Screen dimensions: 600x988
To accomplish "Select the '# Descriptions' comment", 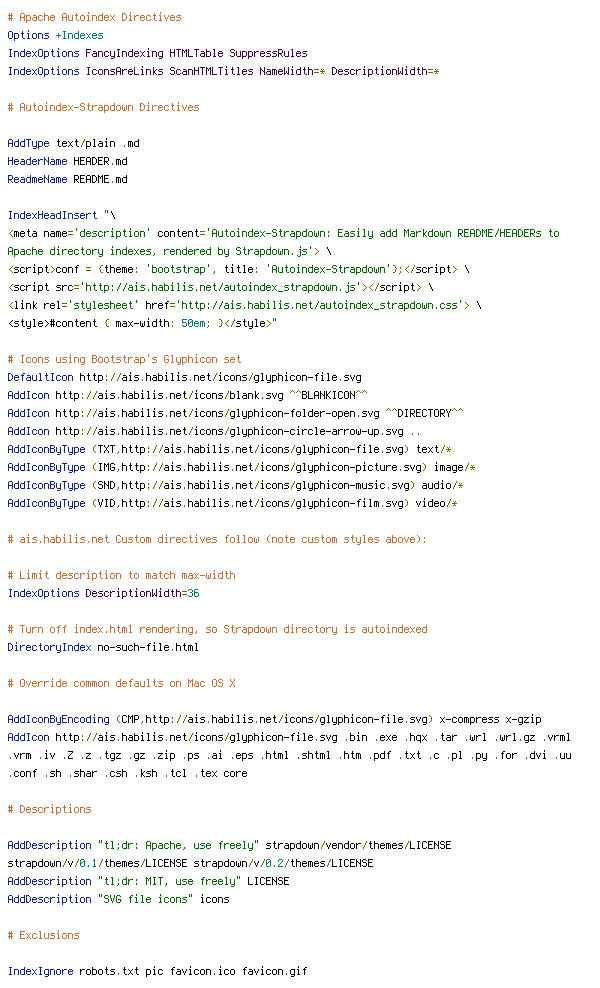I will pos(49,810).
